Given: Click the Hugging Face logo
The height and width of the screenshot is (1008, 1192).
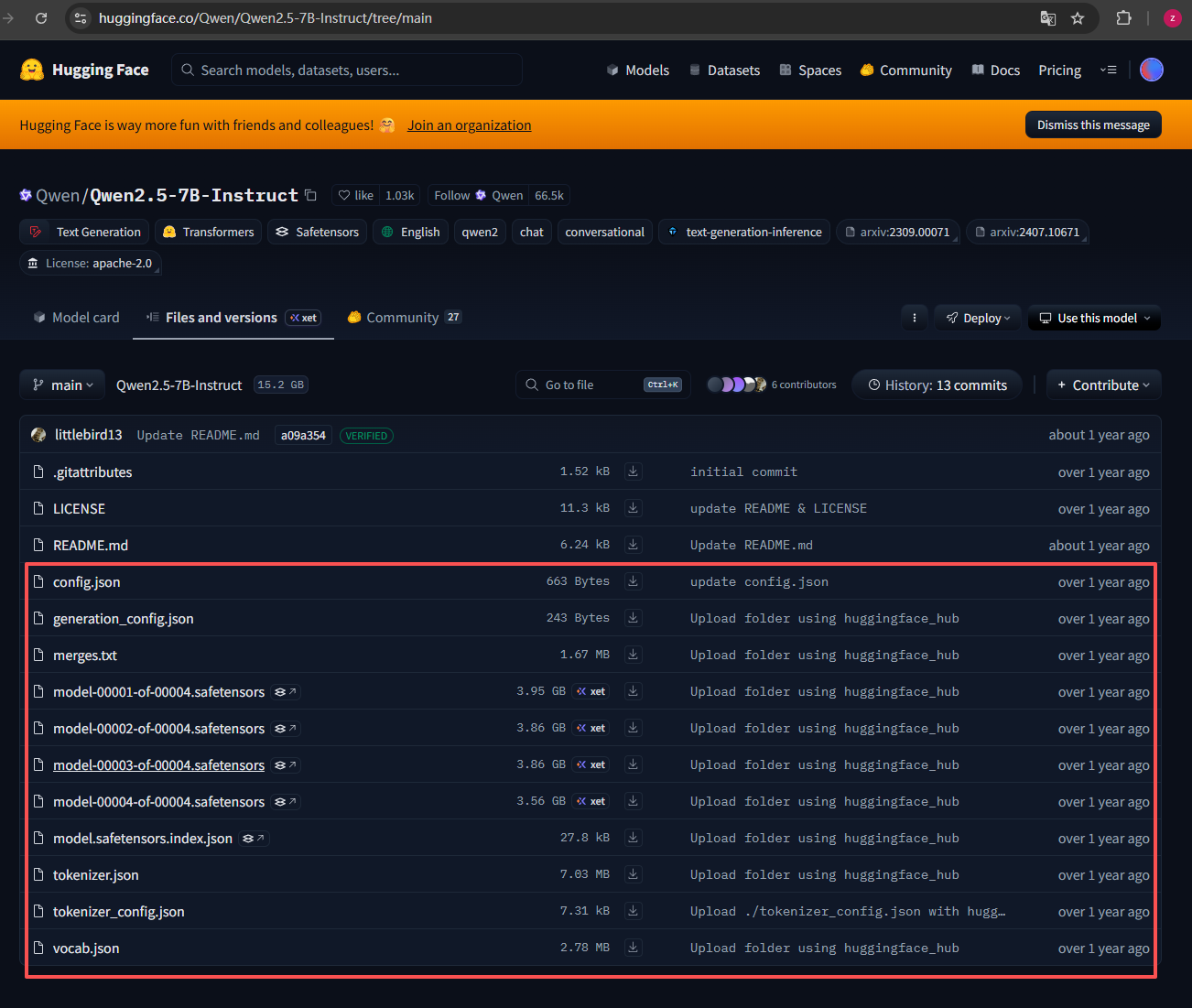Looking at the screenshot, I should tap(84, 70).
